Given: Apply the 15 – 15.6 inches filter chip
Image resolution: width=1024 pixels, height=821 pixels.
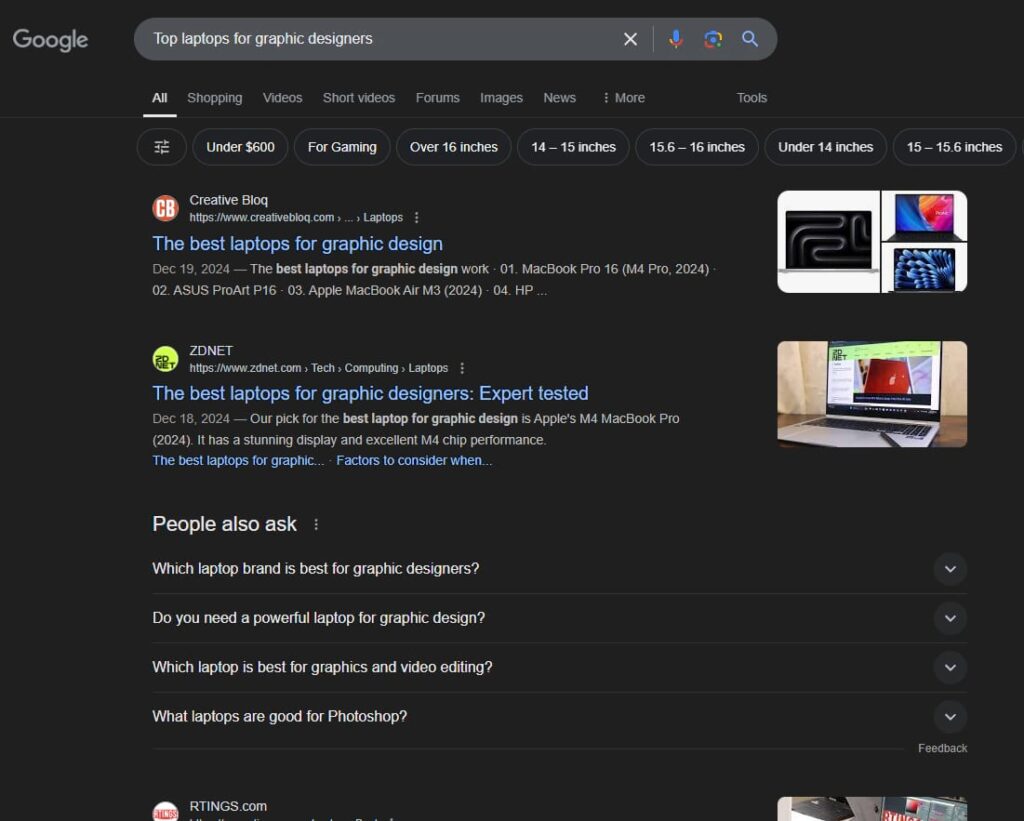Looking at the screenshot, I should pyautogui.click(x=954, y=147).
